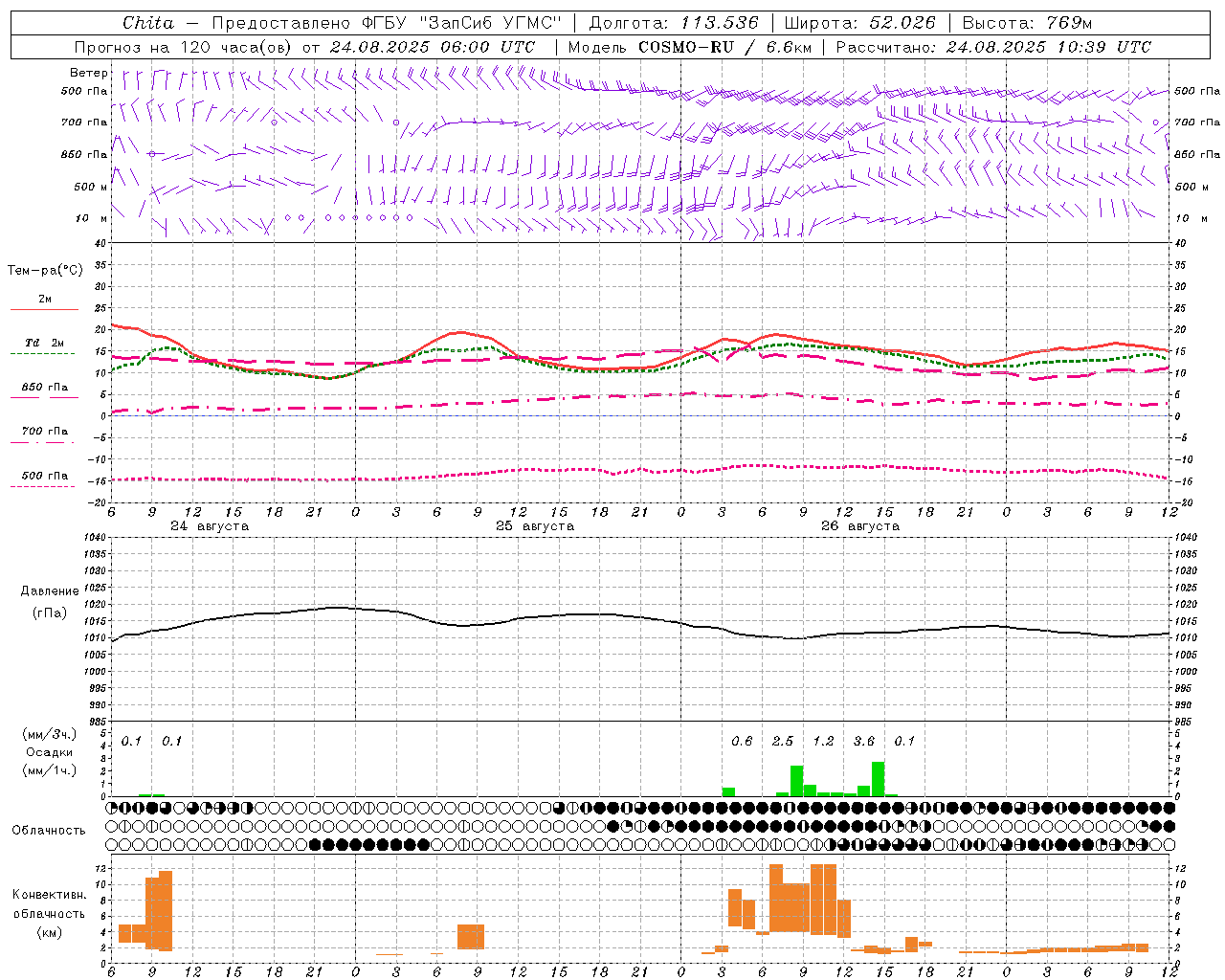The width and height of the screenshot is (1225, 980).
Task: Click the "(мм/3ч.)" unit label
Action: pyautogui.click(x=49, y=734)
